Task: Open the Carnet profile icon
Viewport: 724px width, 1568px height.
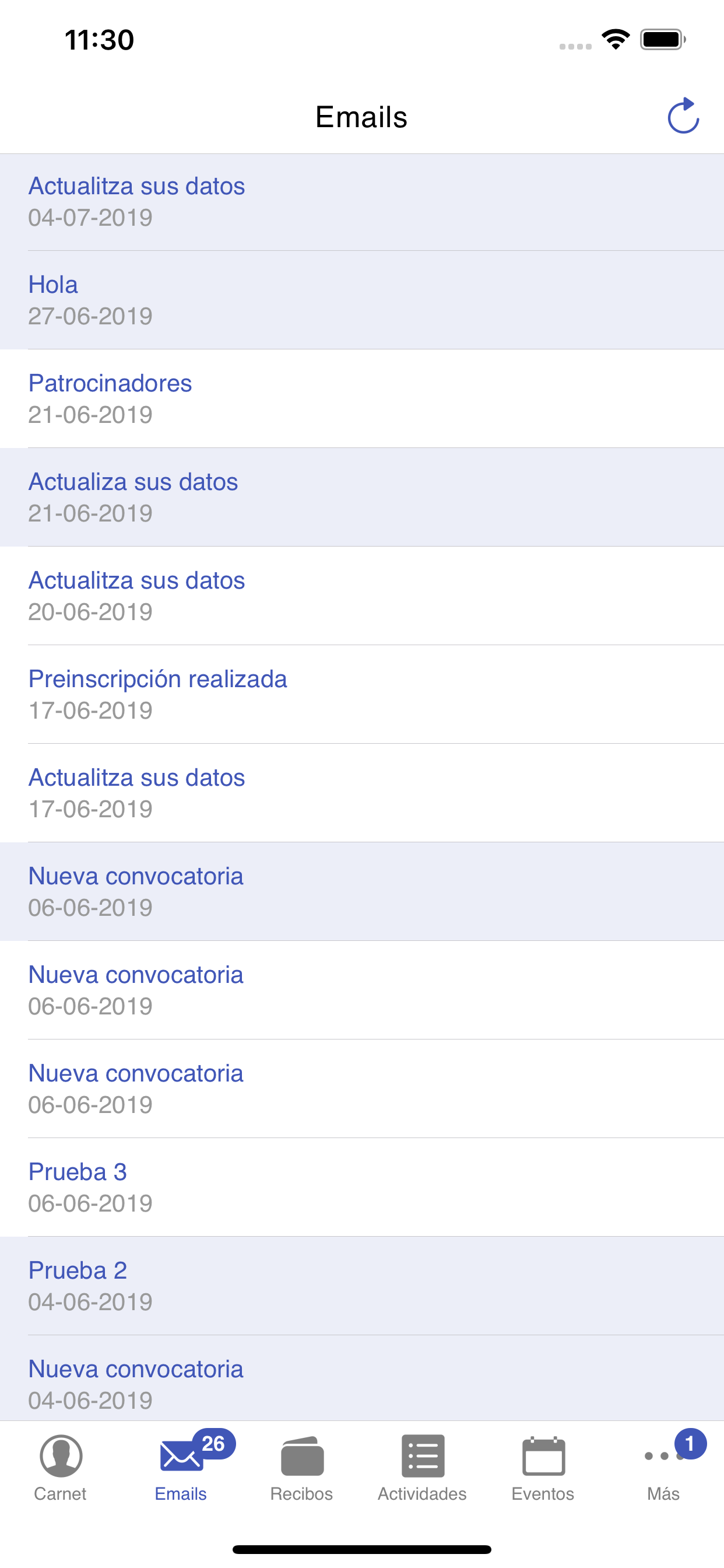Action: 61,1455
